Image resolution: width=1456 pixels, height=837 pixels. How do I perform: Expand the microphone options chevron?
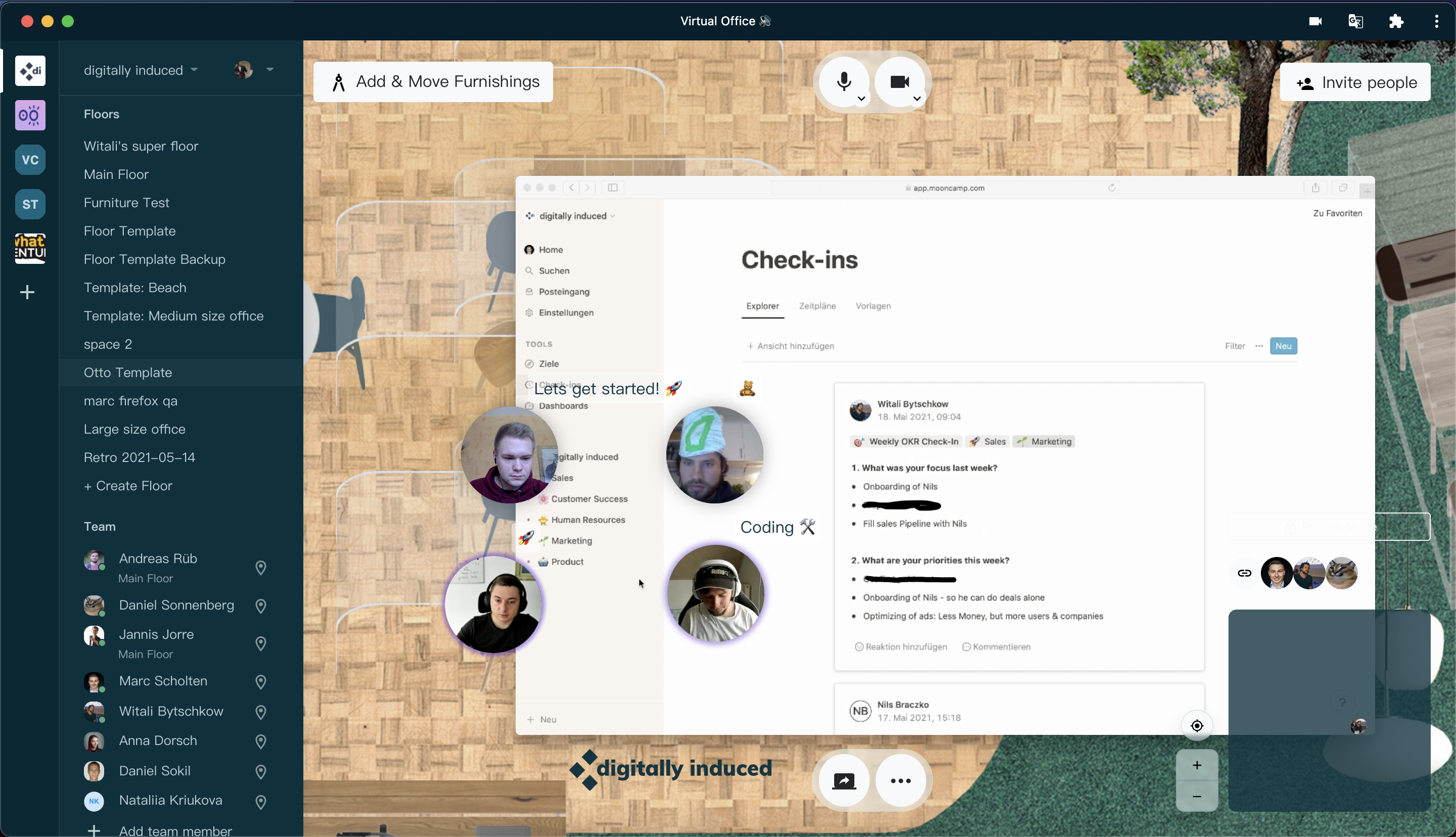(860, 99)
